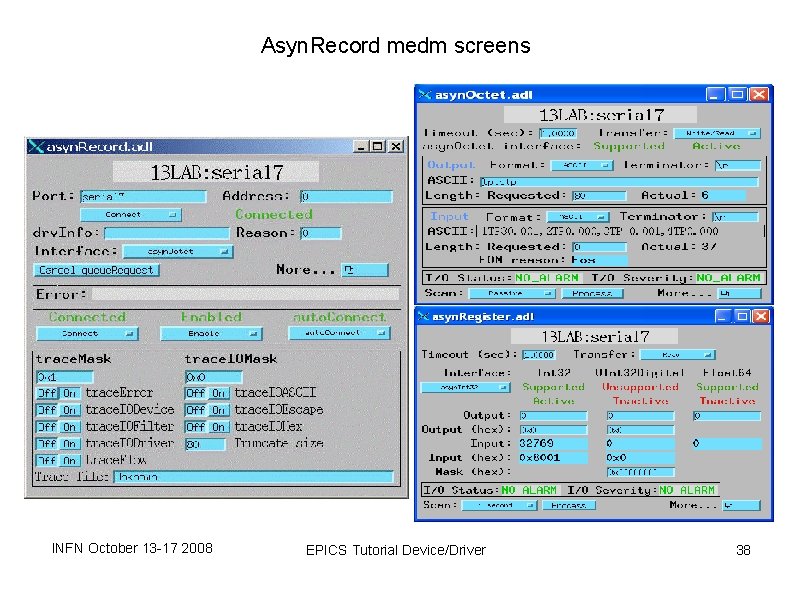The image size is (794, 595).
Task: Click the traceIOMask value field
Action: [x=213, y=377]
